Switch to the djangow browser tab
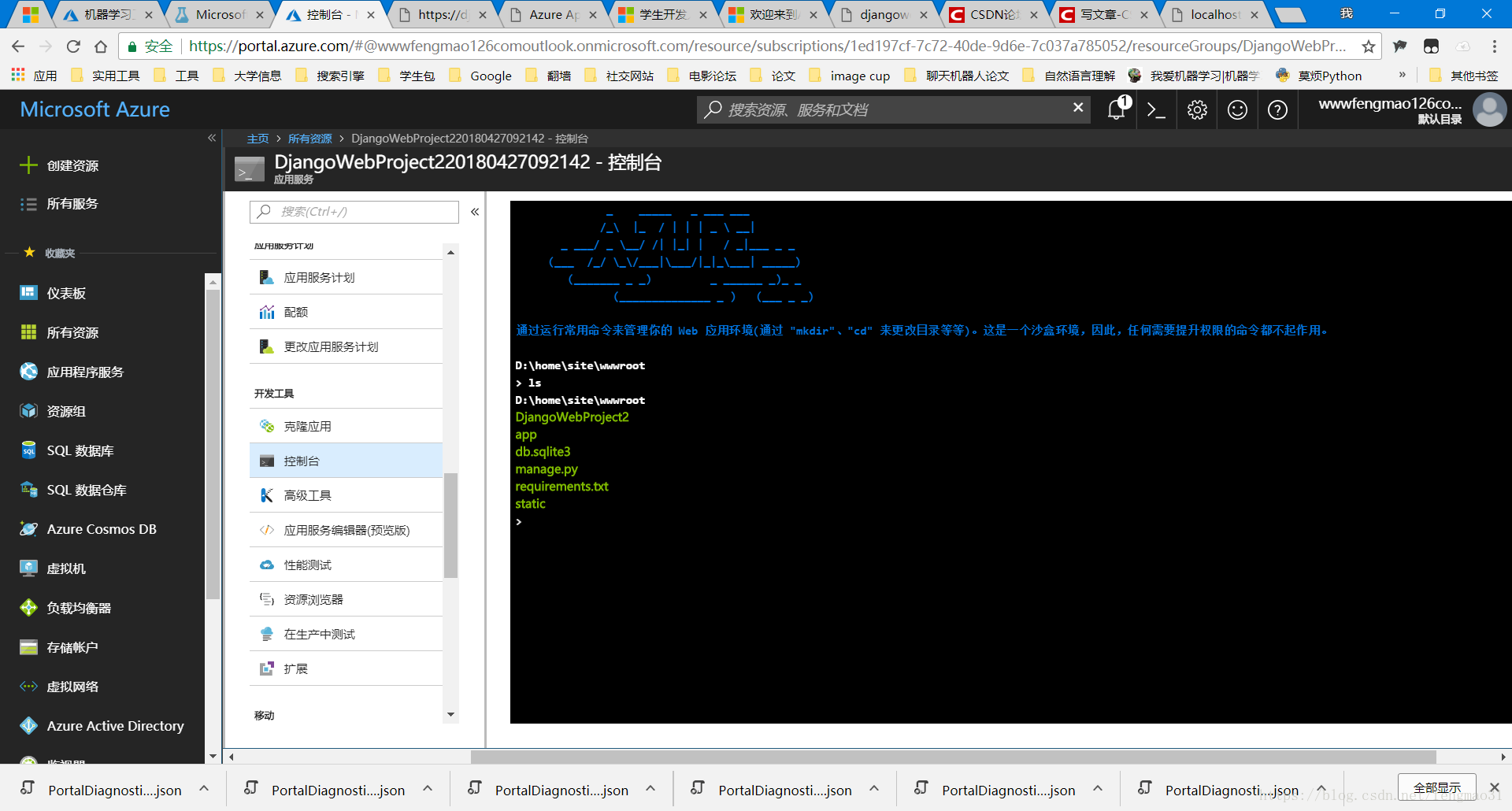The height and width of the screenshot is (811, 1512). pyautogui.click(x=884, y=14)
